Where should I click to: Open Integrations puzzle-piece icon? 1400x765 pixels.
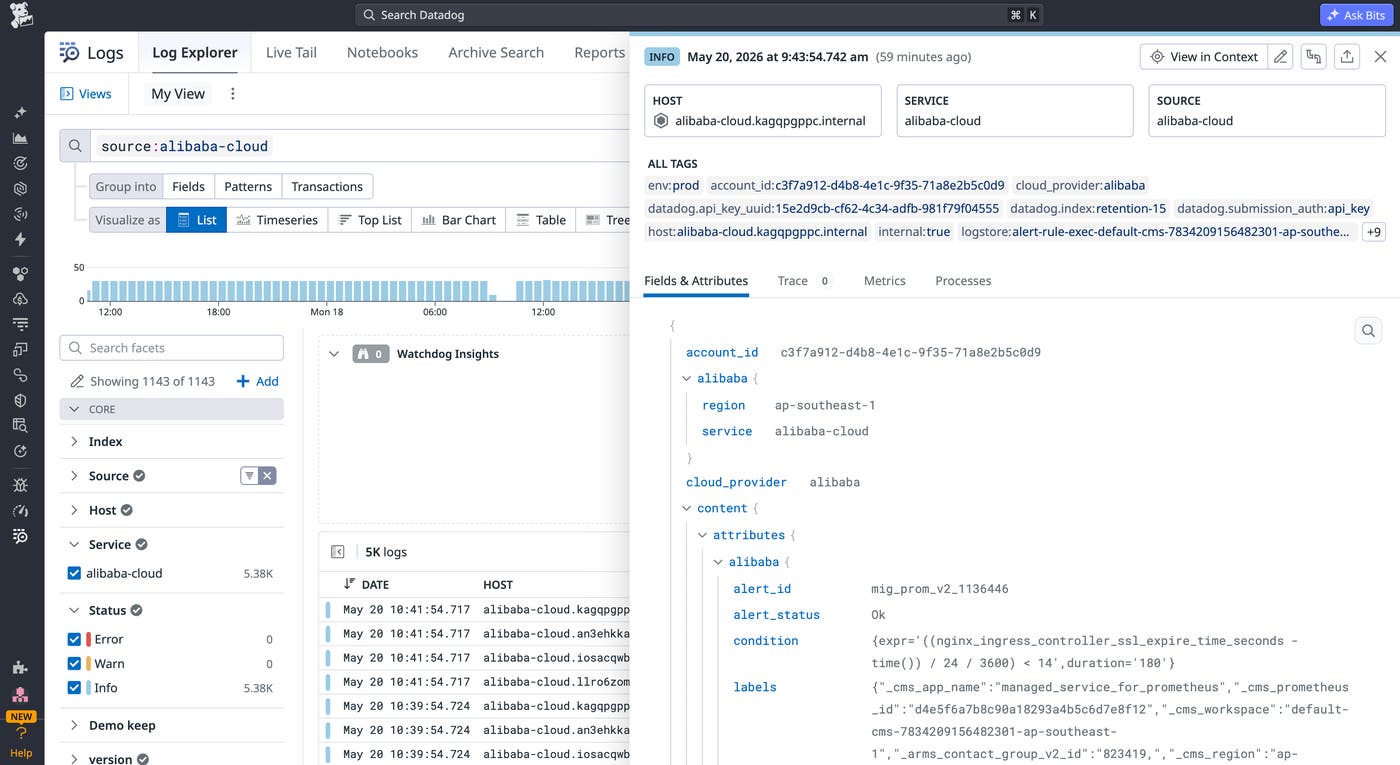pyautogui.click(x=20, y=668)
